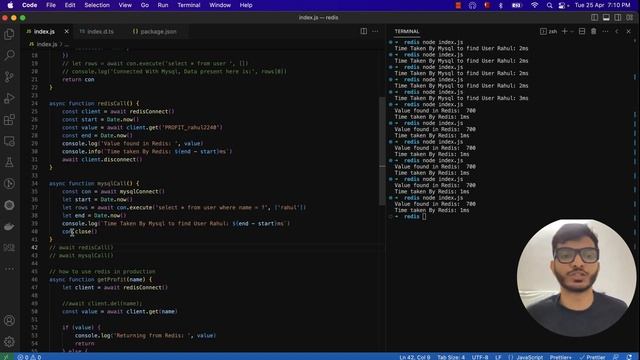
Task: Click line 46 getProfit function definition
Action: pos(100,279)
